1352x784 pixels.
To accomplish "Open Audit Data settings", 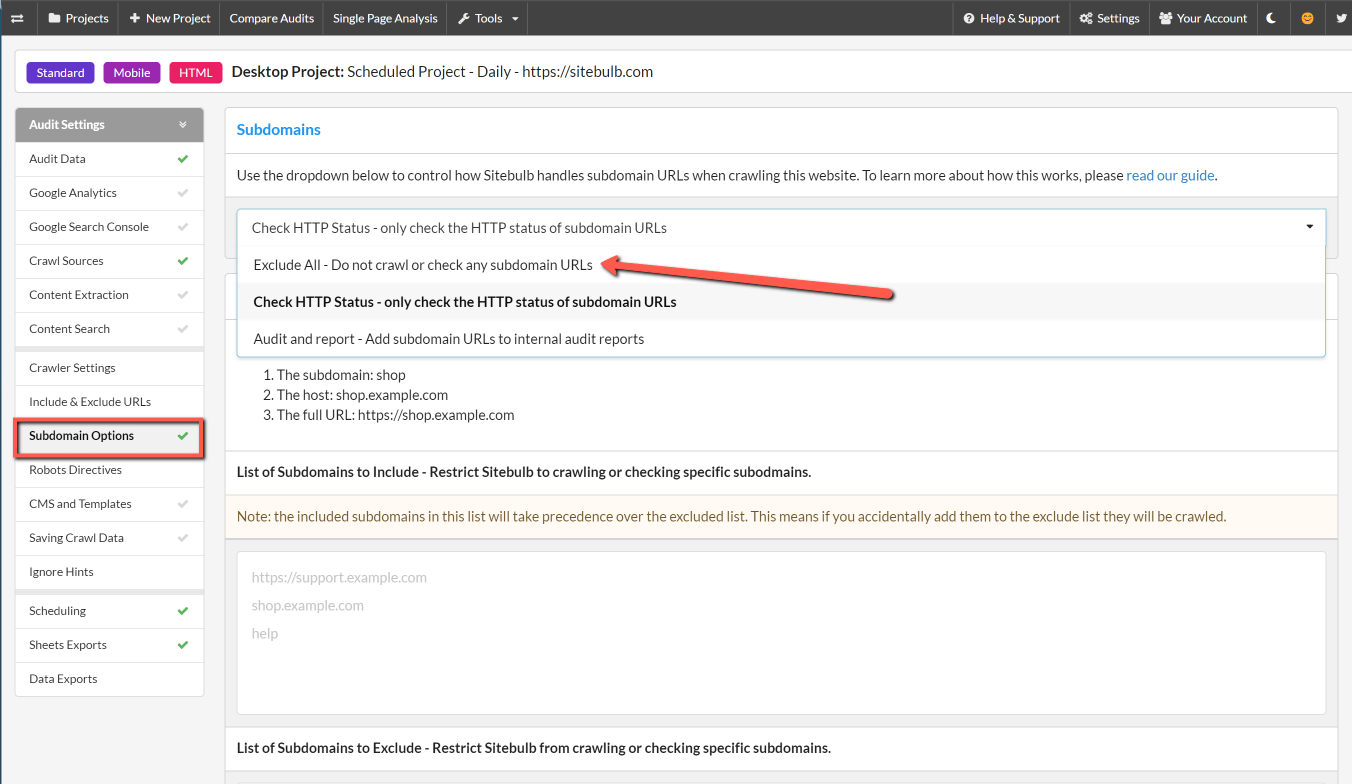I will coord(109,159).
